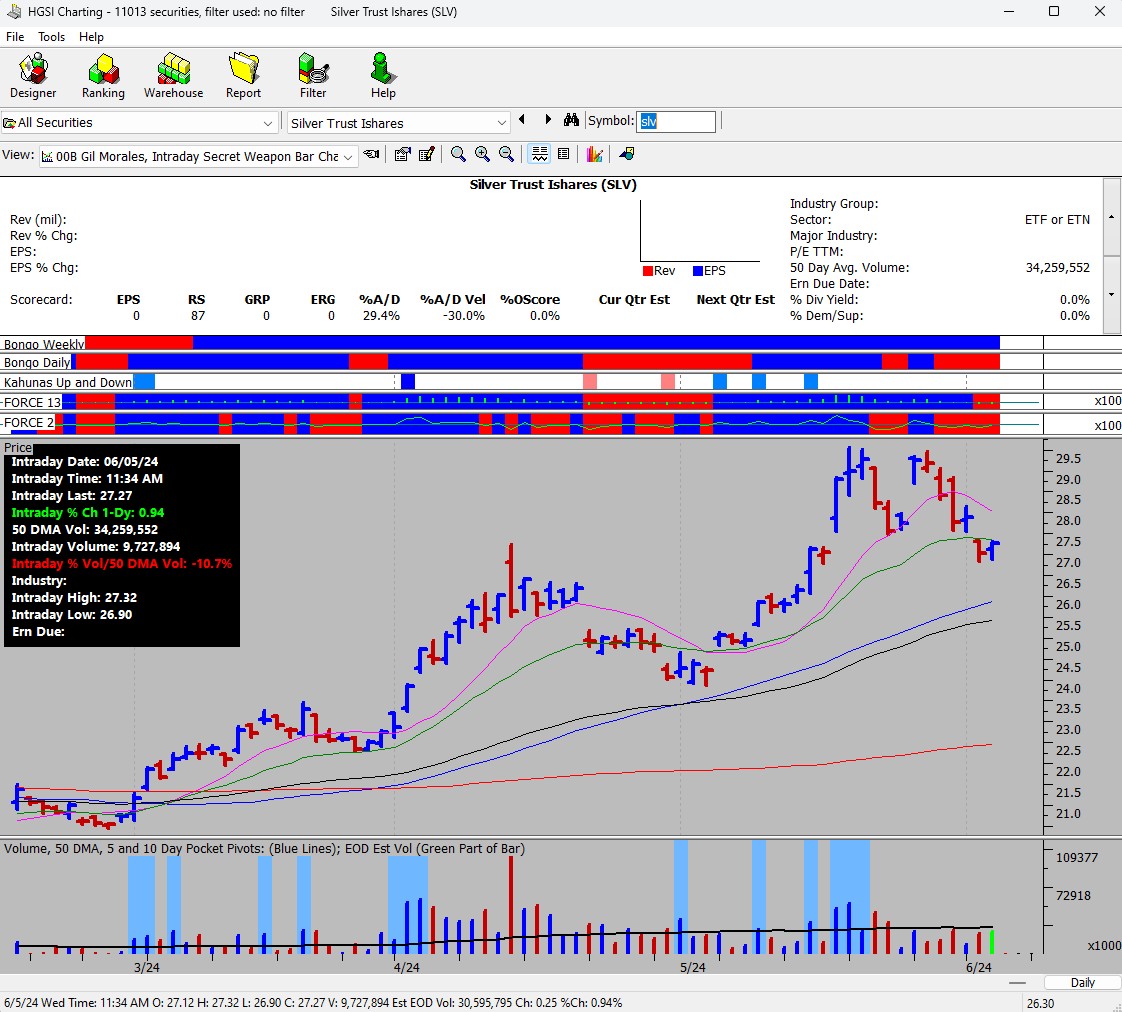
Task: Zoom in on the chart
Action: pyautogui.click(x=482, y=154)
